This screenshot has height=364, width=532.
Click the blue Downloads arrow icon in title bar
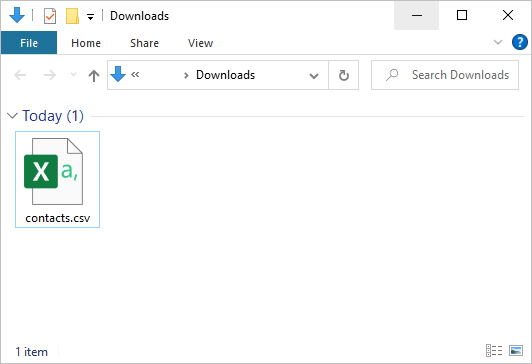(17, 15)
